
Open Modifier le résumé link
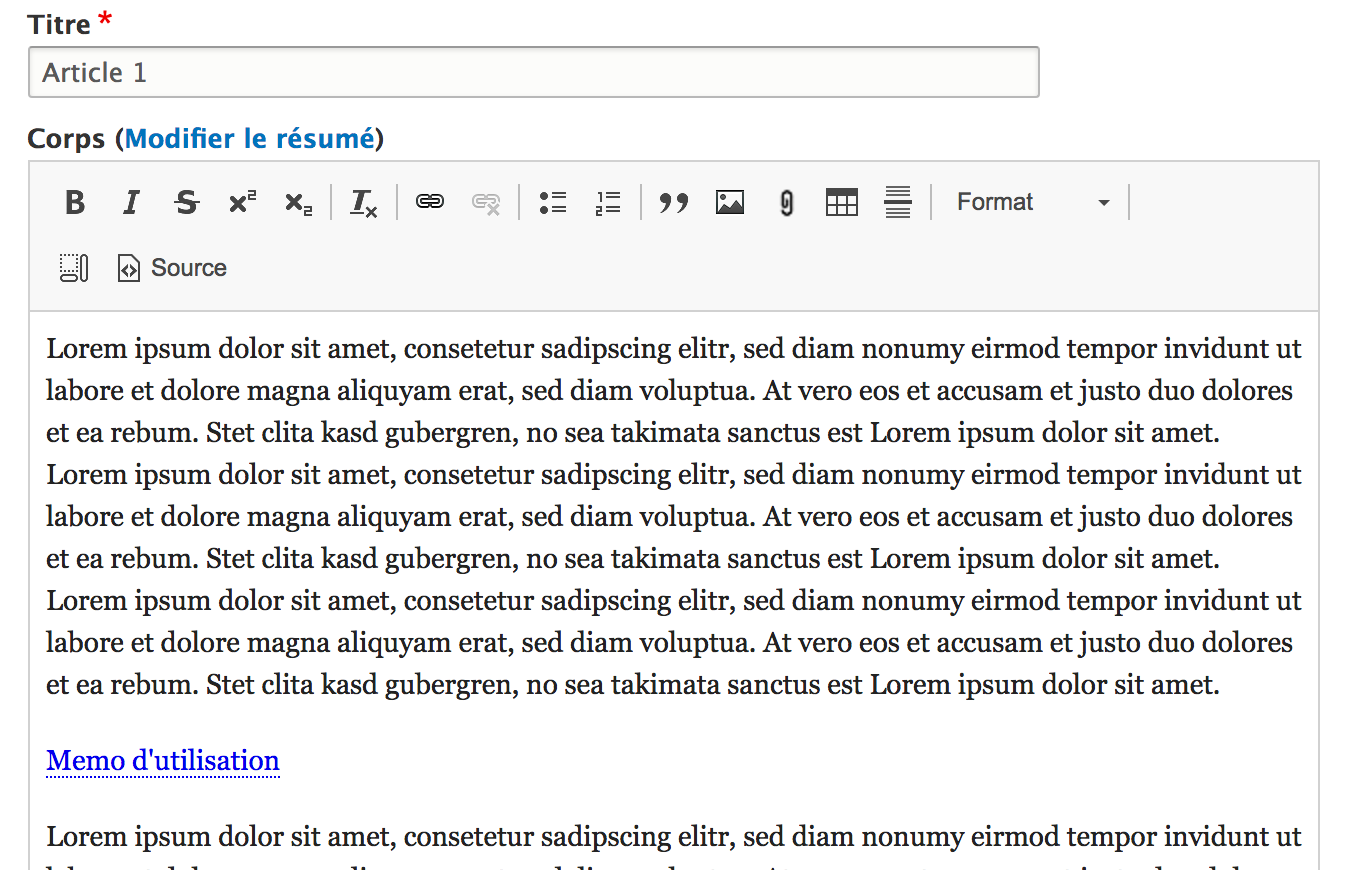249,138
